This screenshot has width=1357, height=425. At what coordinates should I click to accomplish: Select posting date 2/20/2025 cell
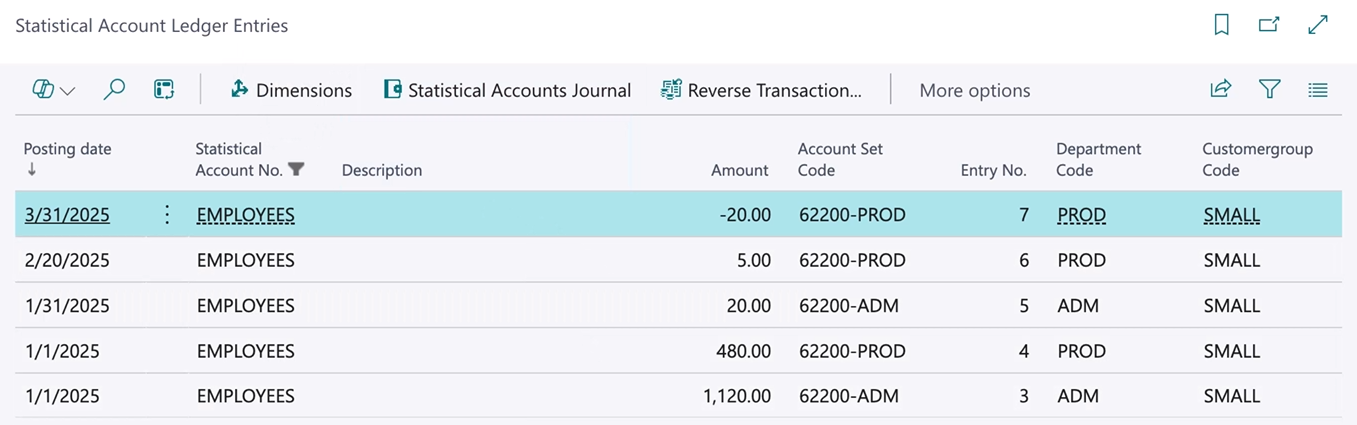67,260
